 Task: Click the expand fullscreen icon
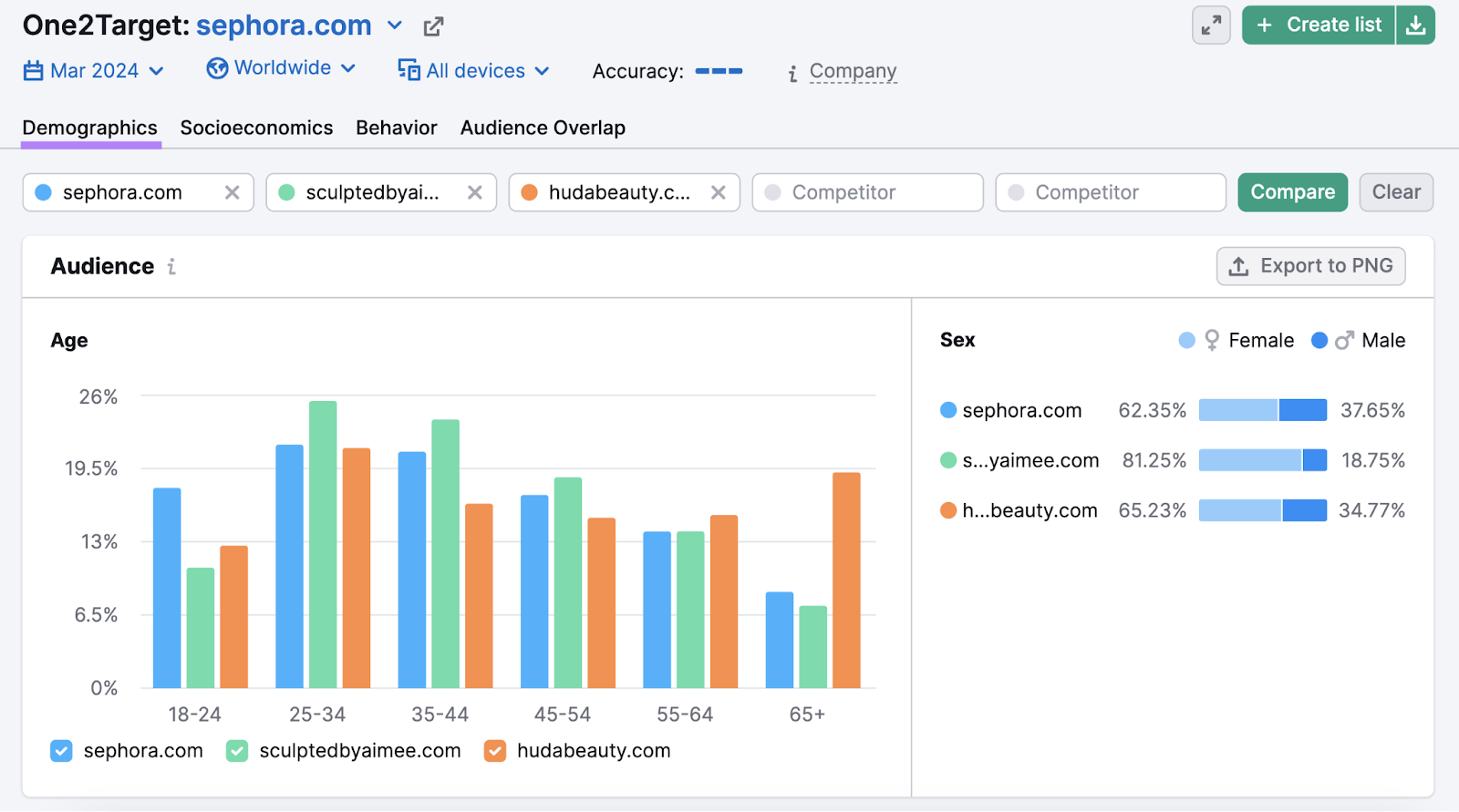pos(1211,26)
